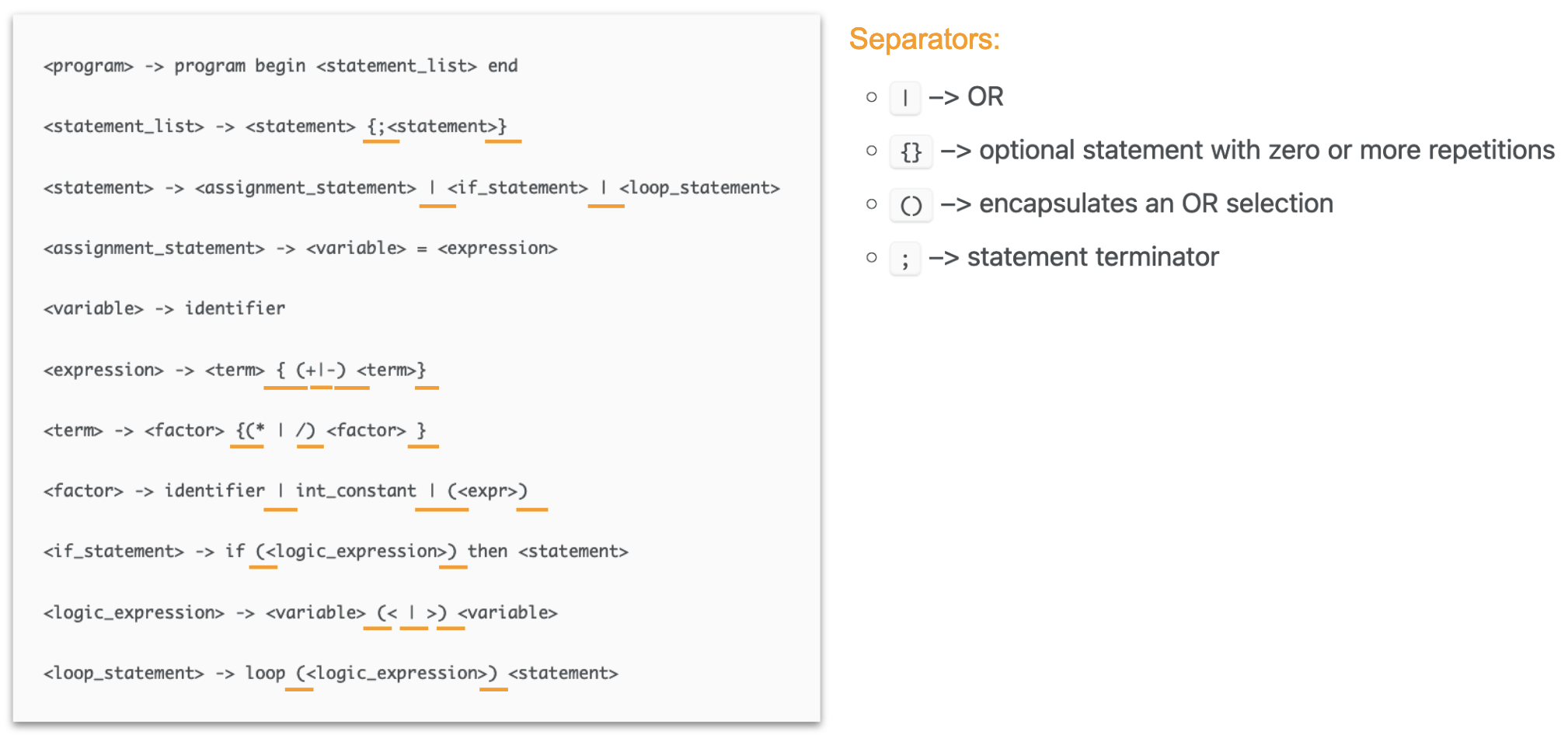Click '{;<statement>}' in statement_list rule
The height and width of the screenshot is (752, 1568).
437,127
